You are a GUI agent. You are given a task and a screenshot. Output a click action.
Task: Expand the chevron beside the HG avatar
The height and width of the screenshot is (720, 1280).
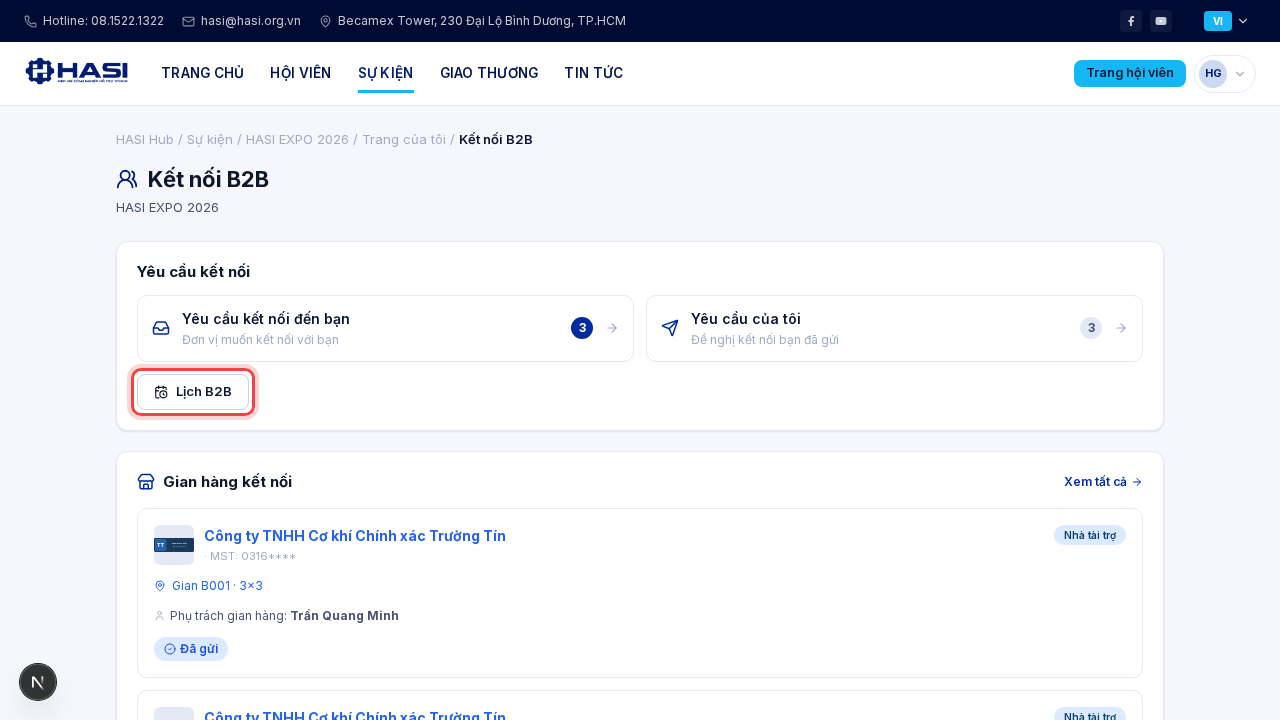[1240, 73]
